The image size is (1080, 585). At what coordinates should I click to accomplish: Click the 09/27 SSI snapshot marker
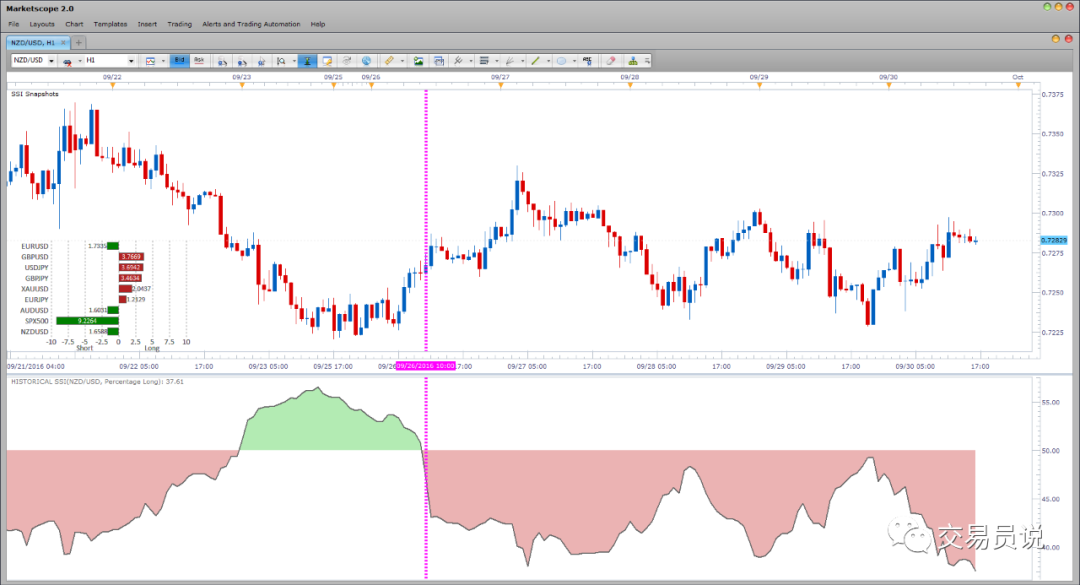pyautogui.click(x=501, y=85)
